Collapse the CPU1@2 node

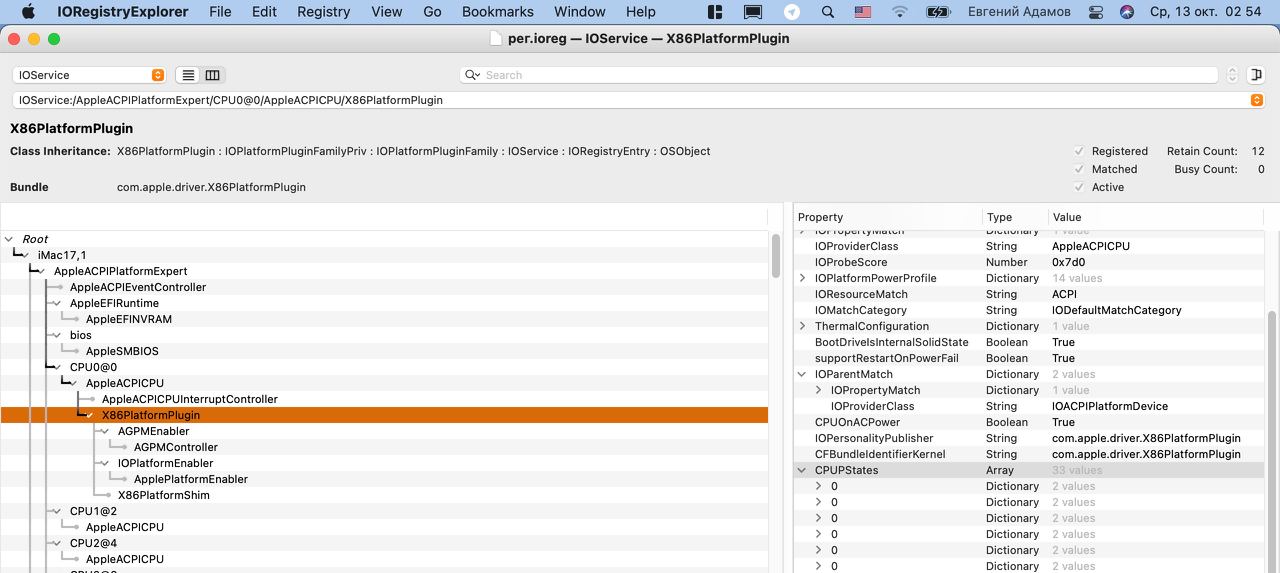click(59, 511)
